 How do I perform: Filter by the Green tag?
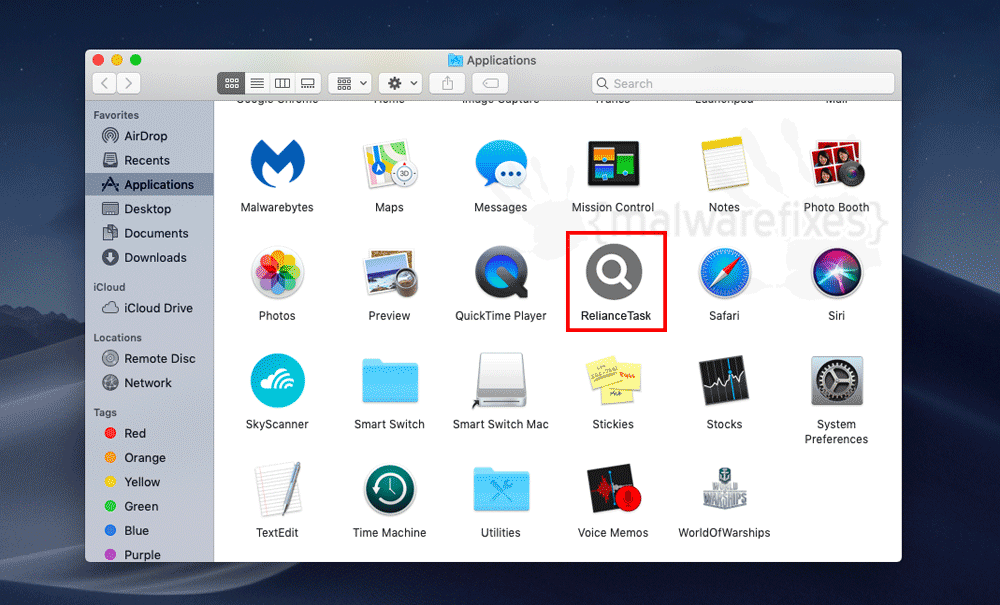click(149, 506)
